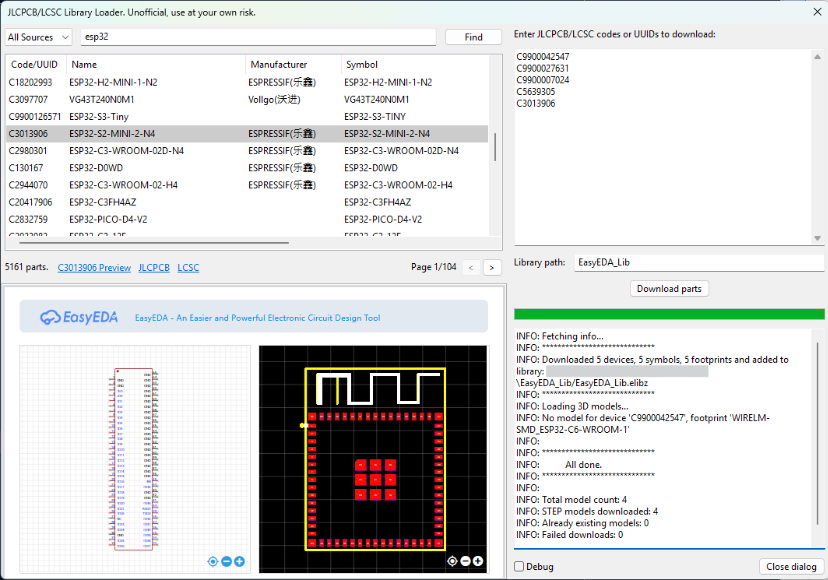Click the footprint preview thumbnail
Viewport: 828px width, 580px height.
[x=373, y=459]
